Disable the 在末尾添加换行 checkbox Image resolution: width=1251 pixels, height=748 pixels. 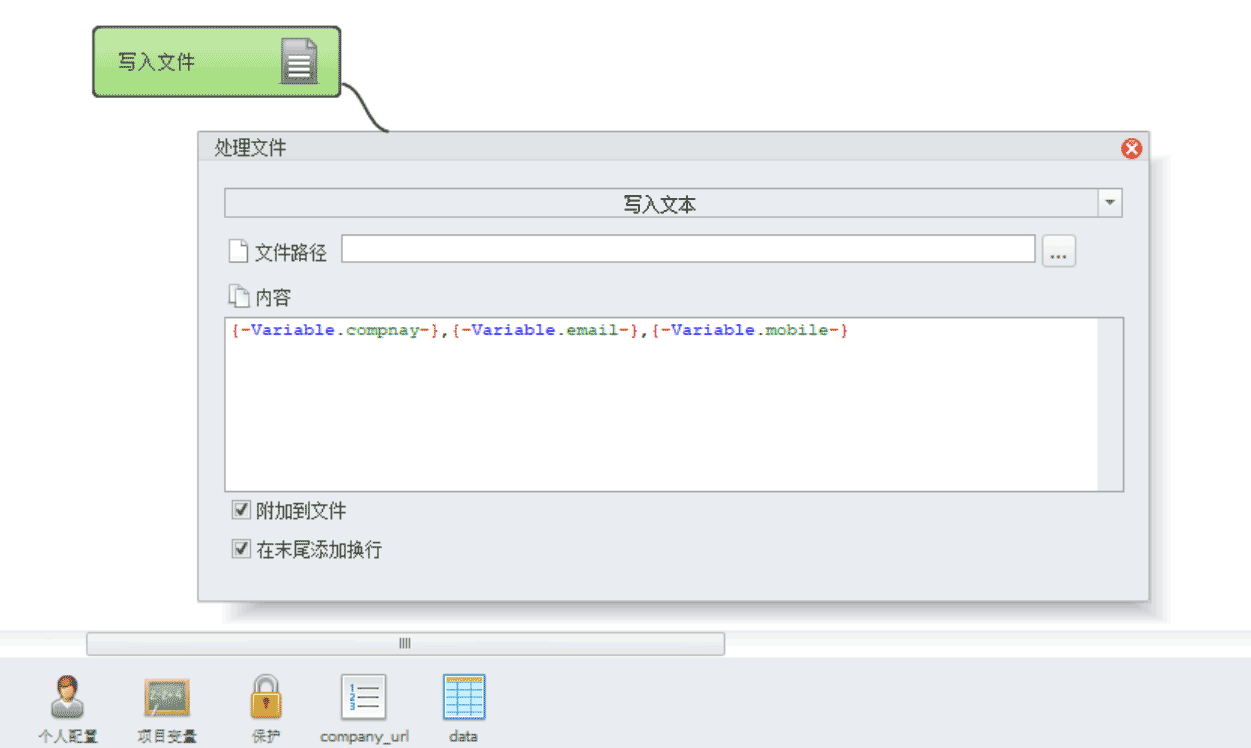241,549
